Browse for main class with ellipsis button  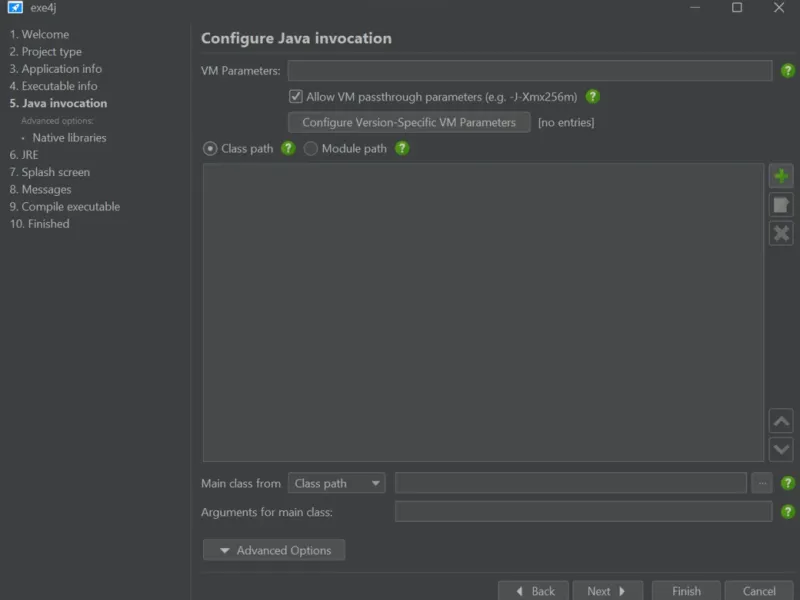(762, 483)
